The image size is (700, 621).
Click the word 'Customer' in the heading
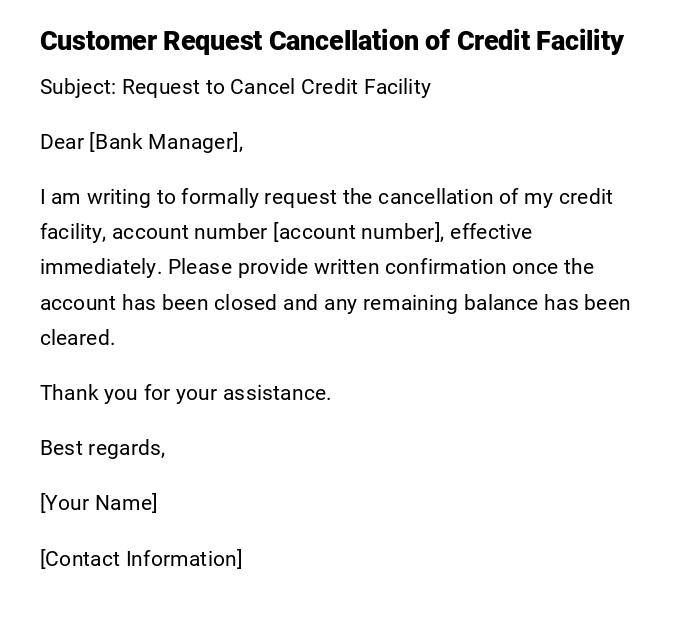click(98, 41)
